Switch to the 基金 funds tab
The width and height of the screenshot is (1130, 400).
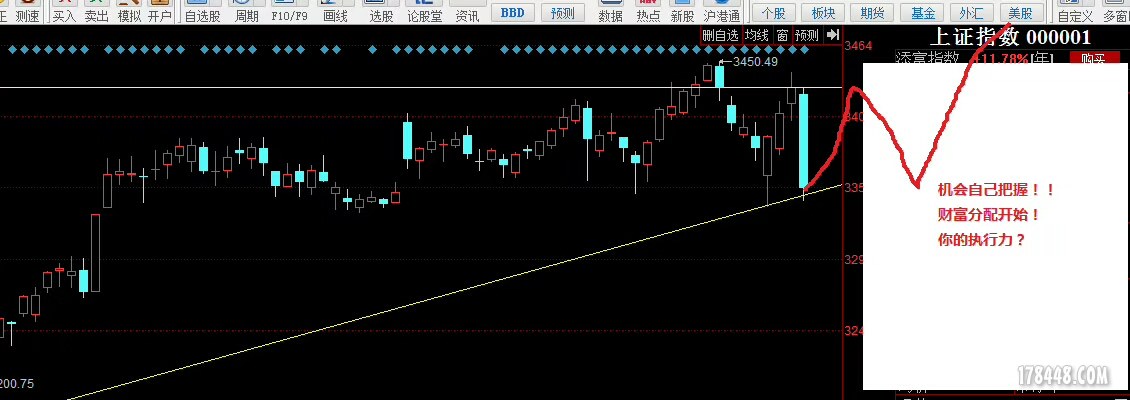tap(922, 13)
